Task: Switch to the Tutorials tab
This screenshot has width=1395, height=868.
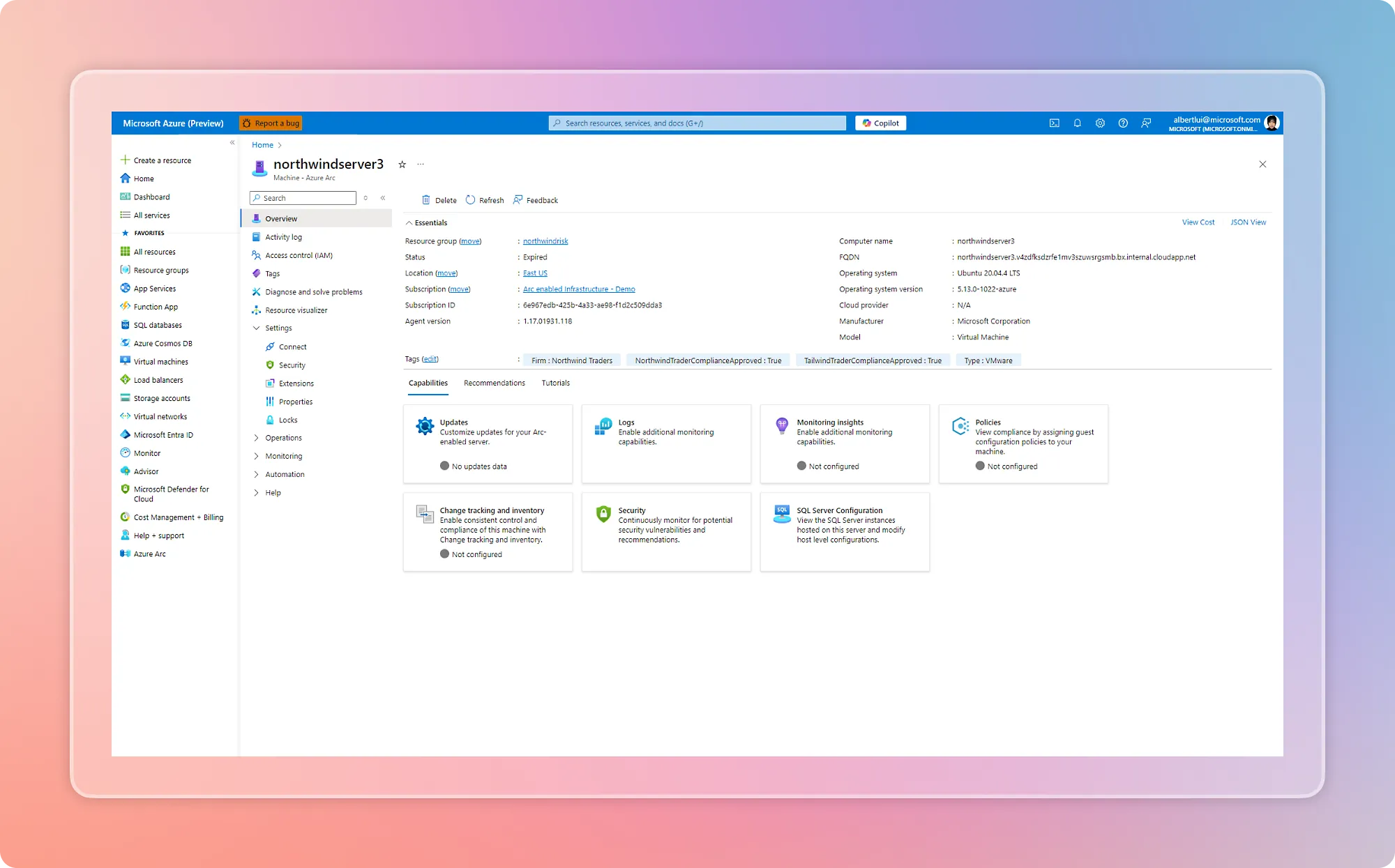Action: pos(555,383)
